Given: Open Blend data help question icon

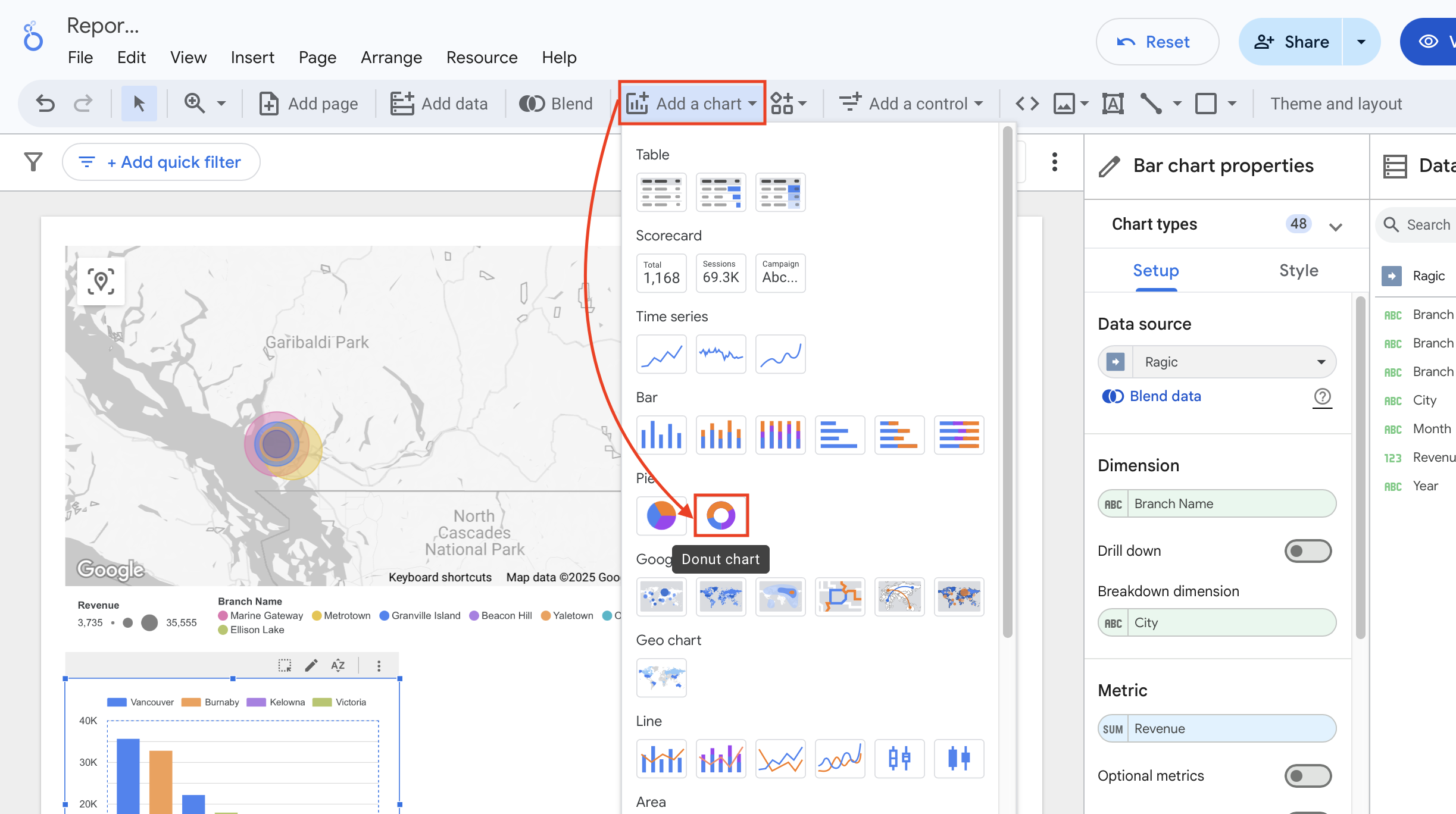Looking at the screenshot, I should 1322,396.
